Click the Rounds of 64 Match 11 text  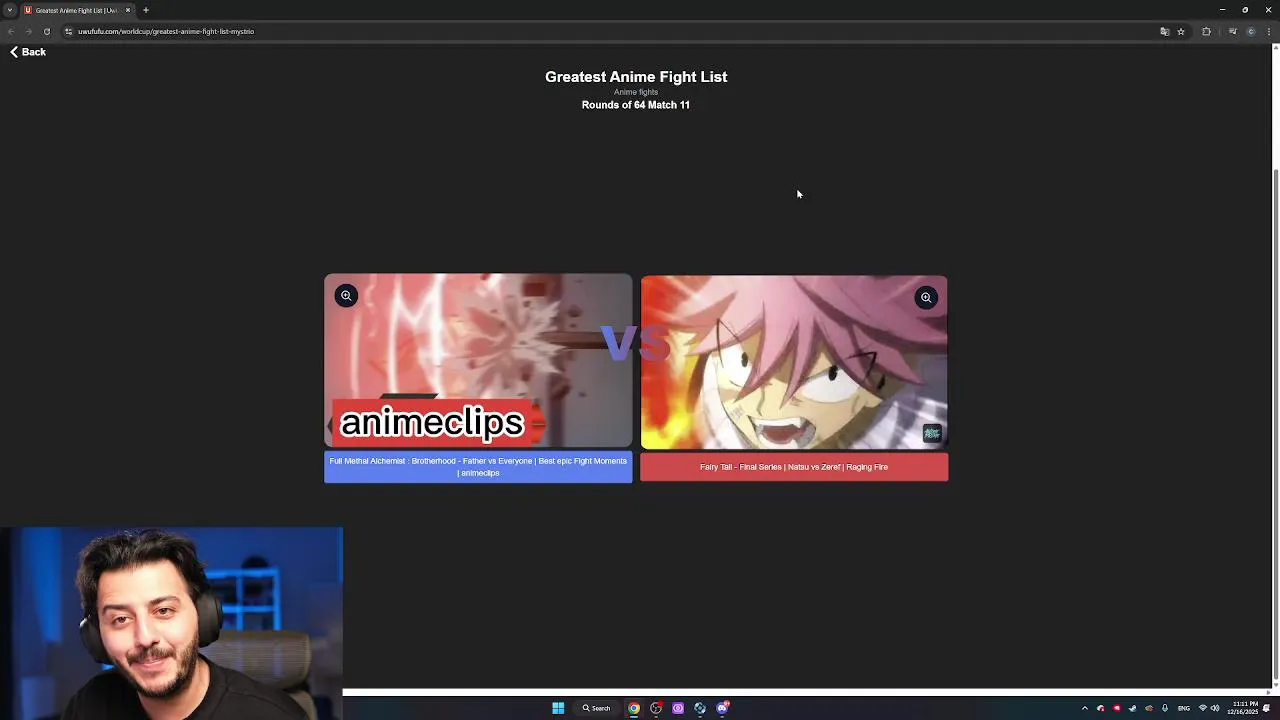click(x=636, y=105)
